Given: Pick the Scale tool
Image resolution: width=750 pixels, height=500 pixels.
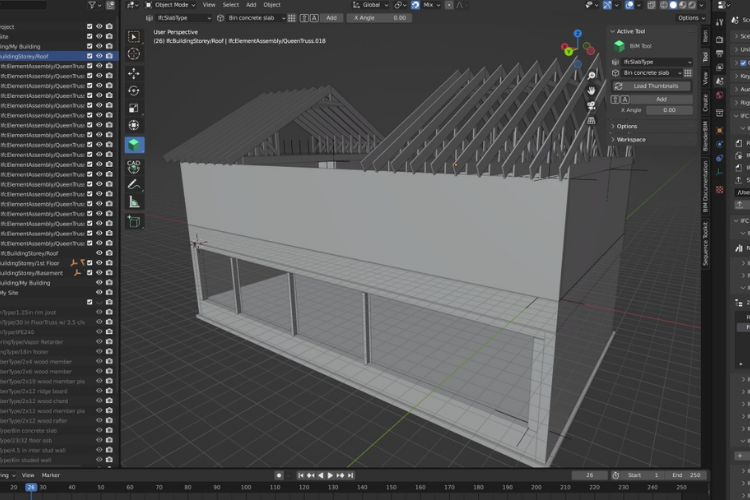Looking at the screenshot, I should point(134,108).
